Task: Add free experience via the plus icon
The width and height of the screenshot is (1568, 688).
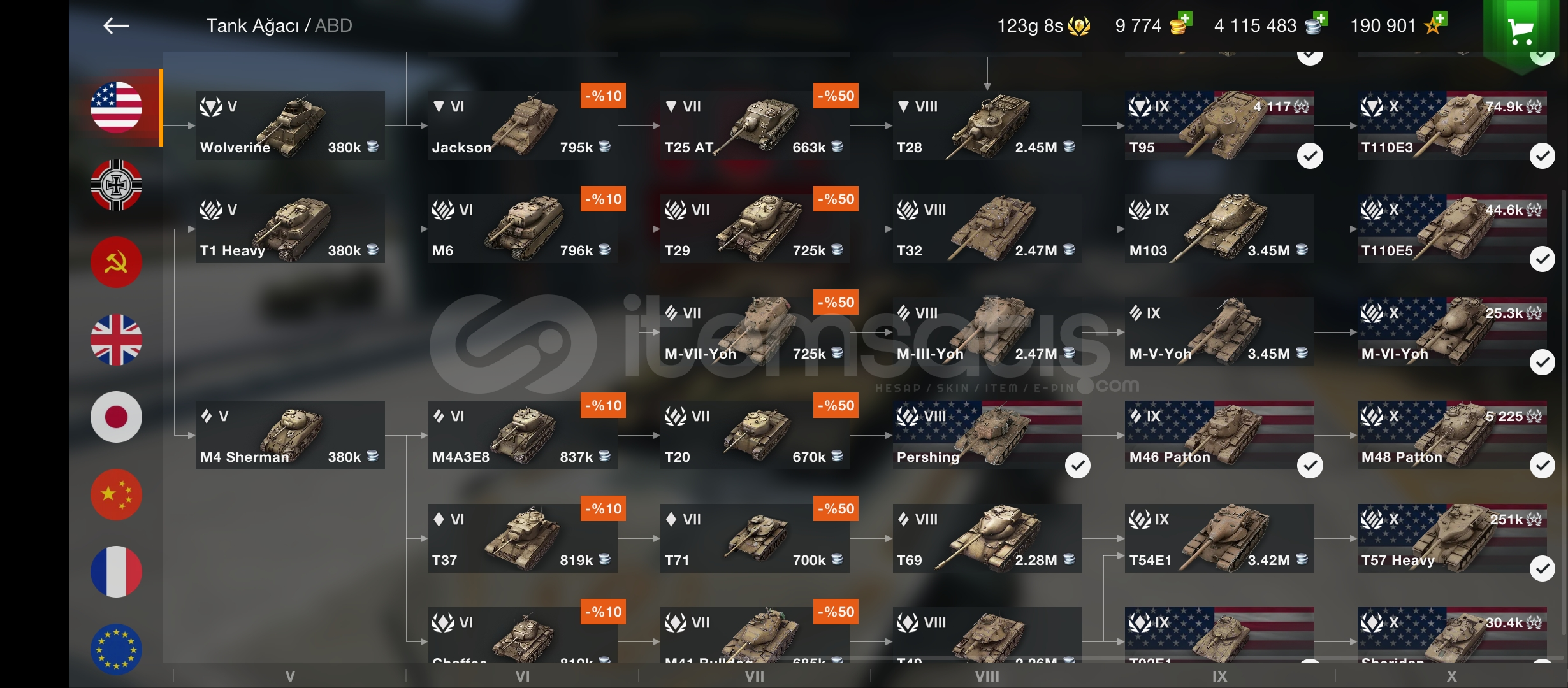Action: tap(1439, 19)
